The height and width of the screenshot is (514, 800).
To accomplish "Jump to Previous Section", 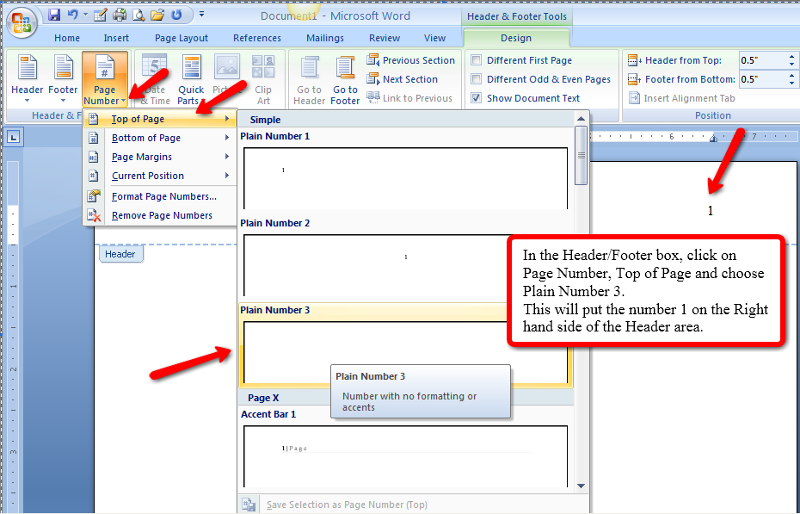I will (411, 60).
